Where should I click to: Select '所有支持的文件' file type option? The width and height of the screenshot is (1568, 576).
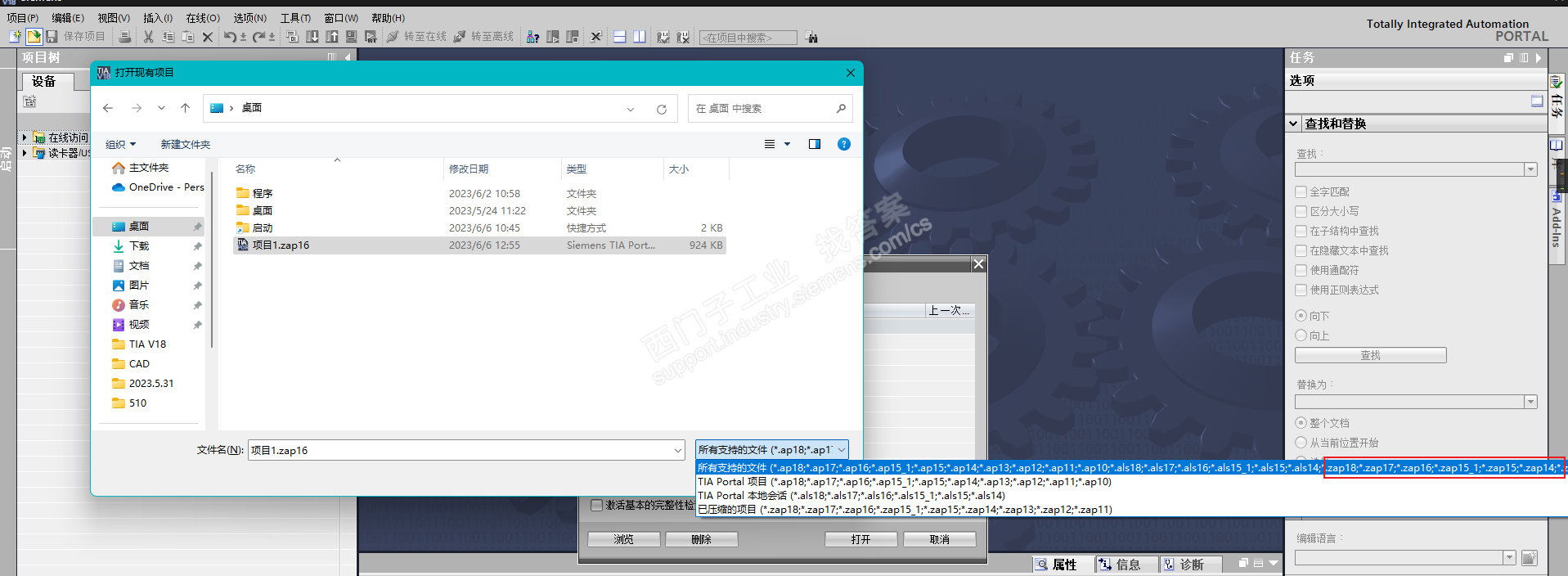[1131, 468]
